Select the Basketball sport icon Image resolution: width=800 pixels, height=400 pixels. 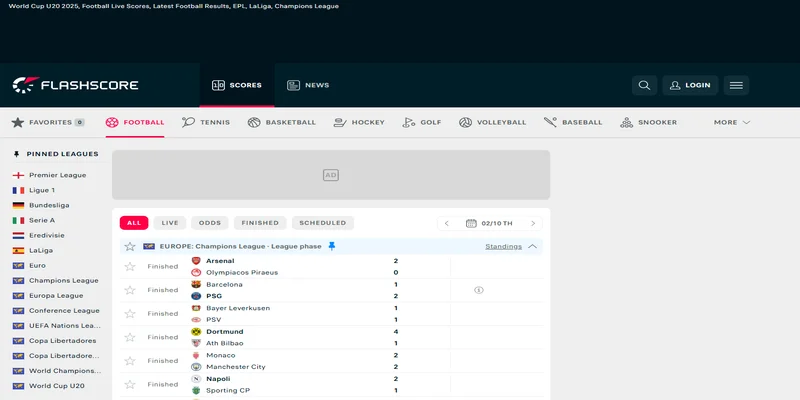(254, 122)
